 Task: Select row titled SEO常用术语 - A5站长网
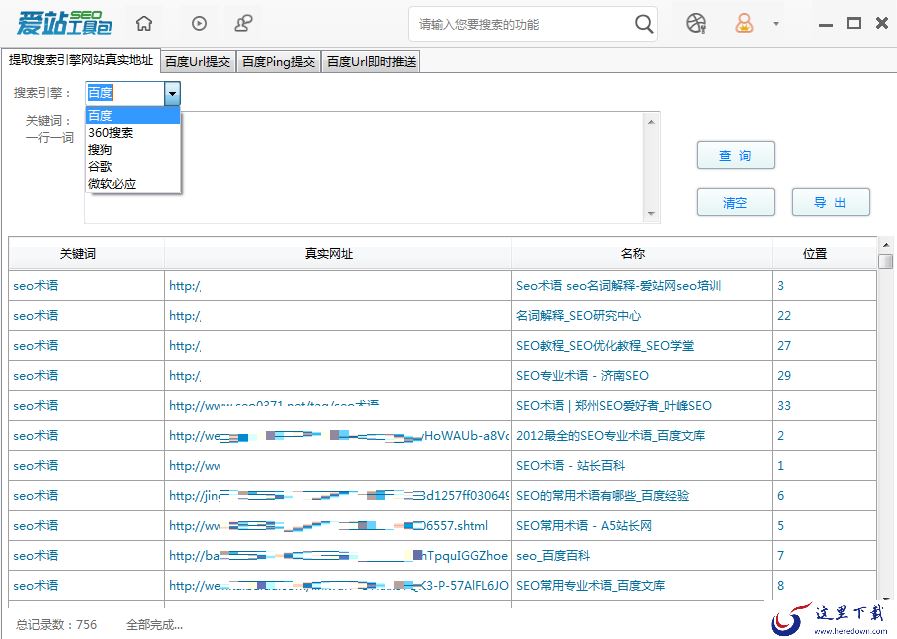442,526
